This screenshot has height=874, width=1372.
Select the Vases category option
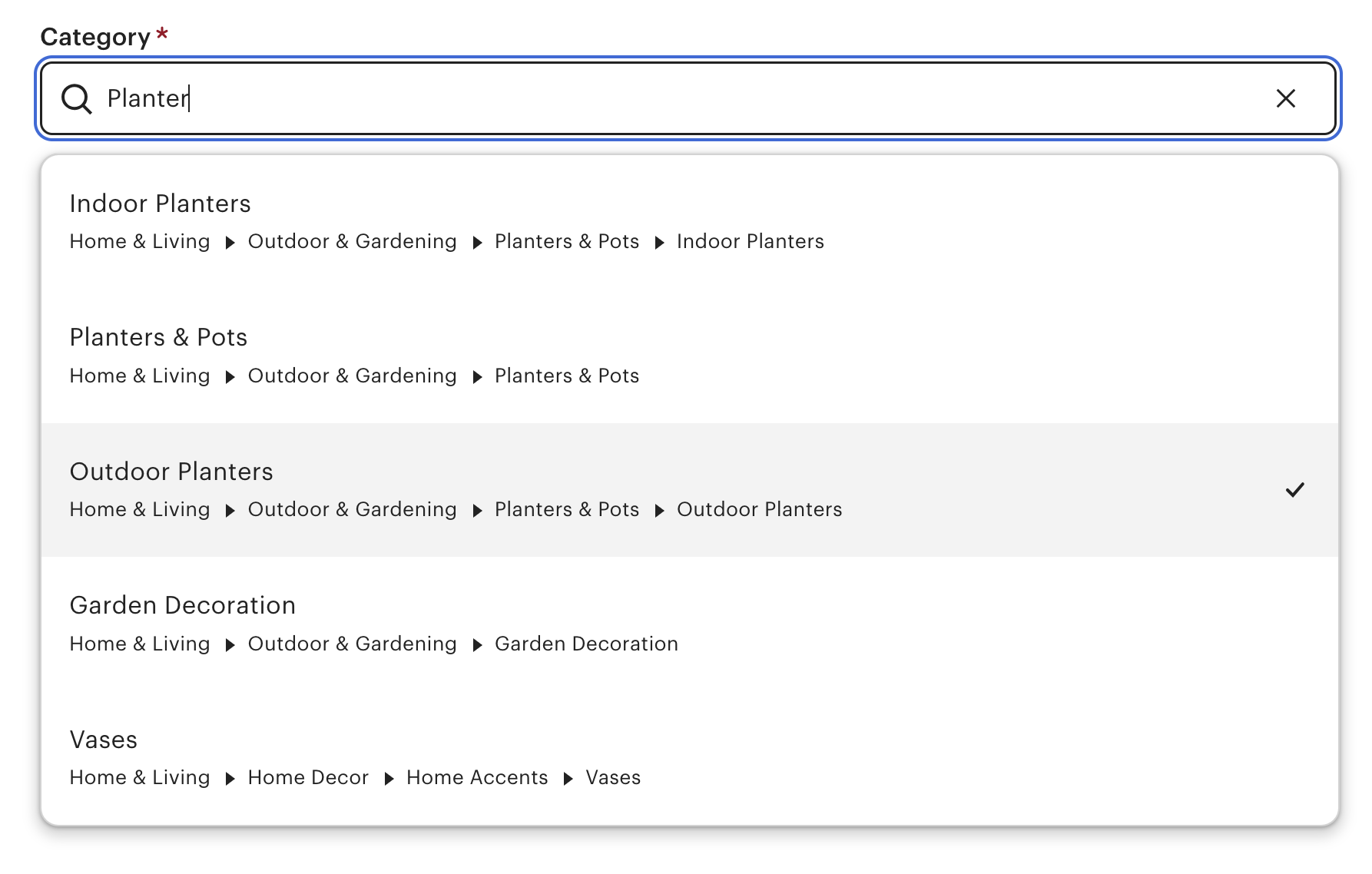tap(690, 757)
